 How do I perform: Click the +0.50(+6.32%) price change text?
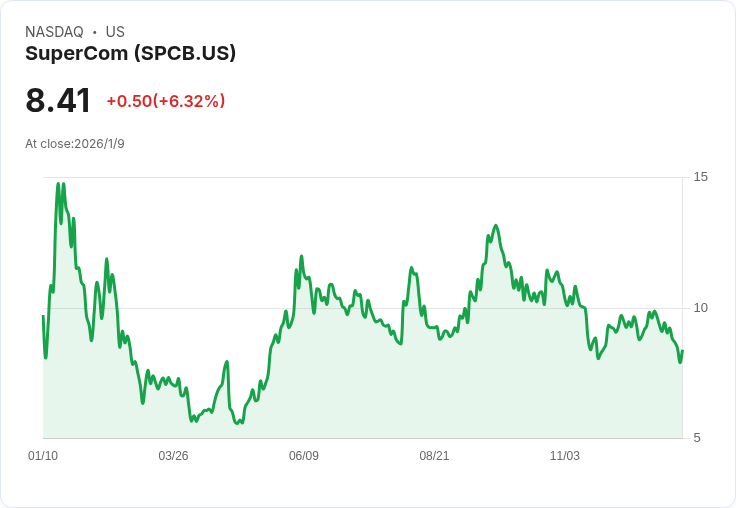tap(166, 101)
